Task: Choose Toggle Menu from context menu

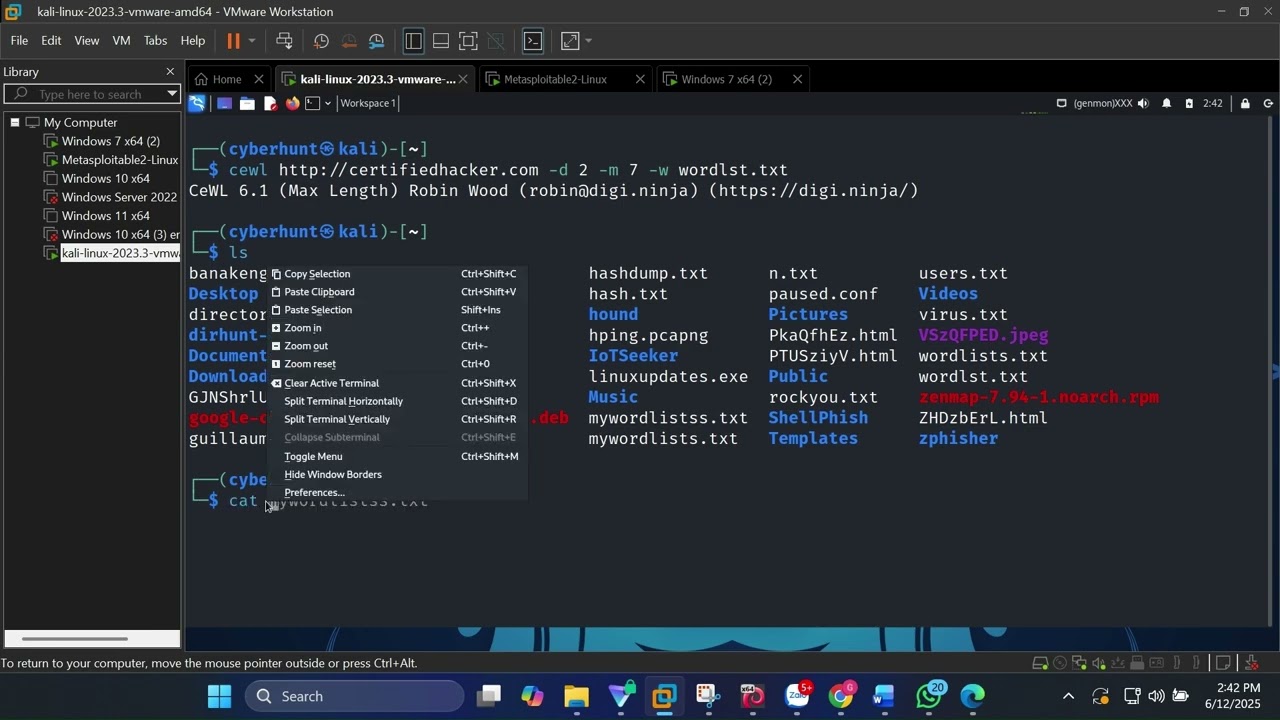Action: click(397, 456)
